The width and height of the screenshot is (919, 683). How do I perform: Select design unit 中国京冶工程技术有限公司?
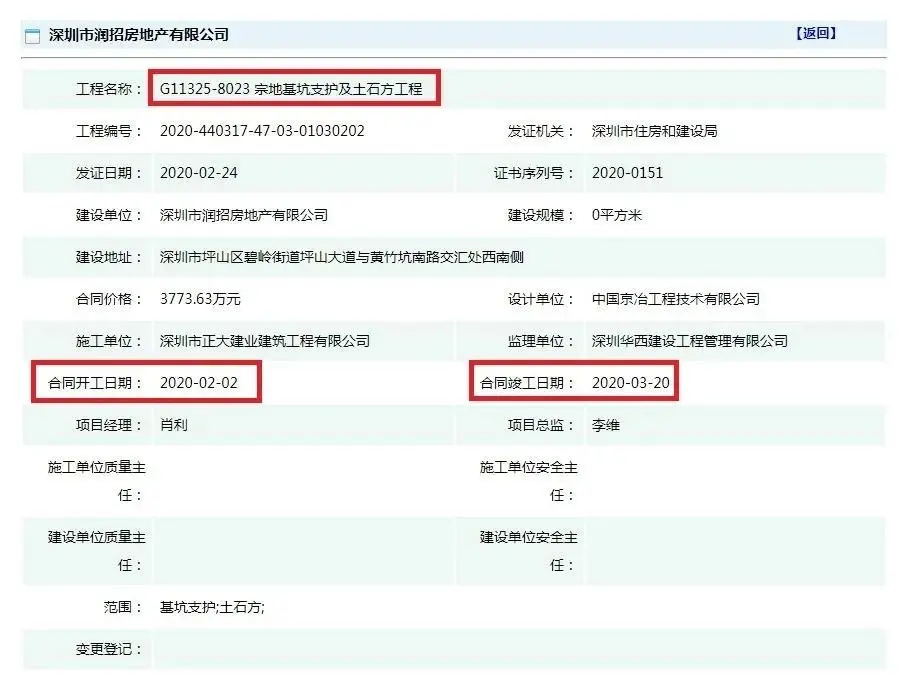click(x=676, y=299)
